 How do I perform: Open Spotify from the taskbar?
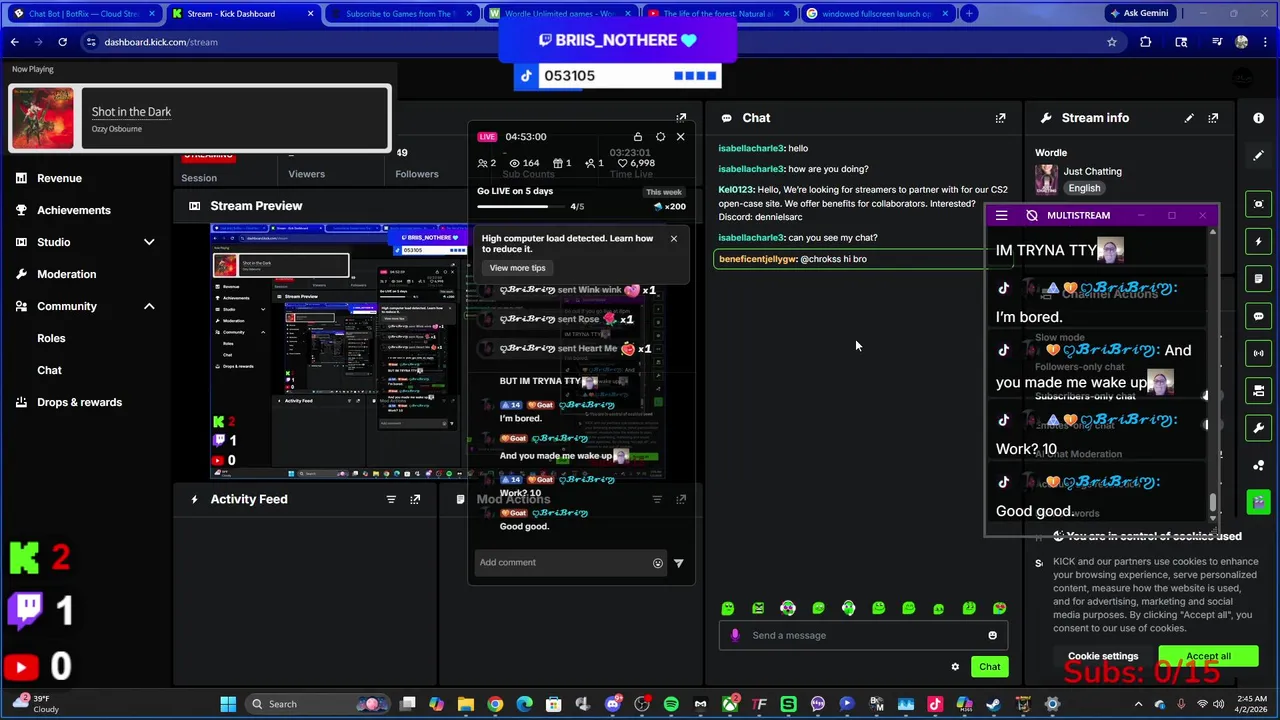671,704
